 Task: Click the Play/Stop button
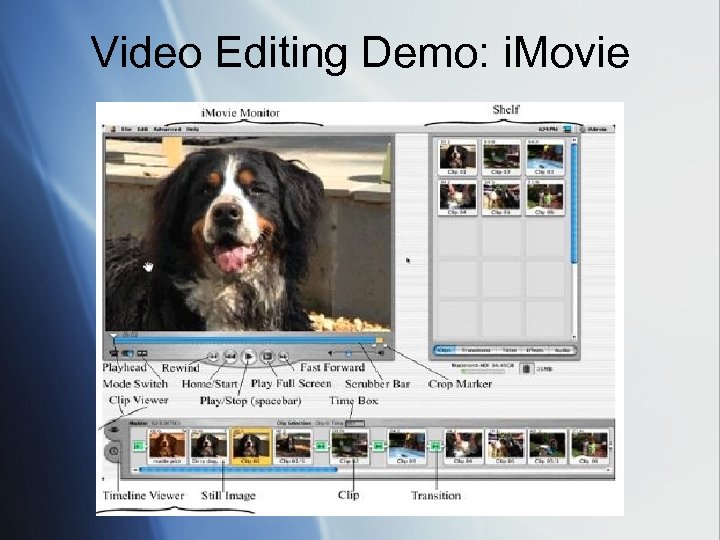[248, 356]
